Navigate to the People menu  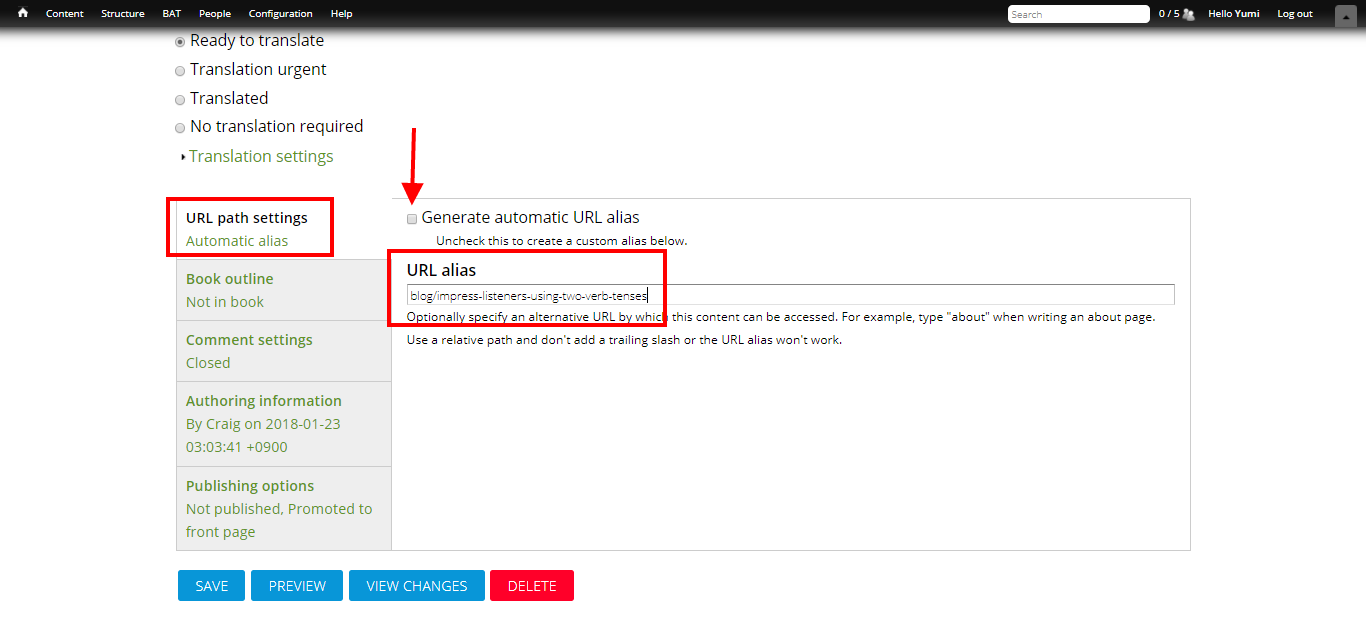[214, 13]
